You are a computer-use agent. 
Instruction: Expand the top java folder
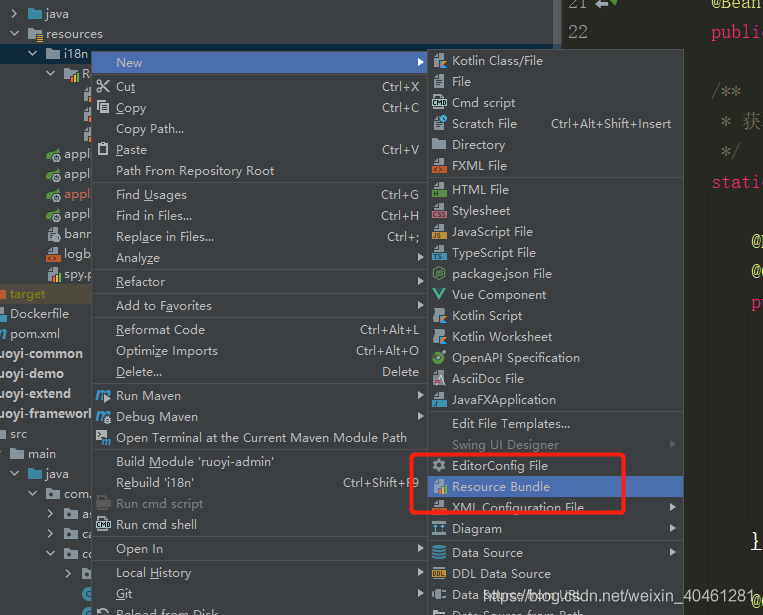[x=14, y=13]
